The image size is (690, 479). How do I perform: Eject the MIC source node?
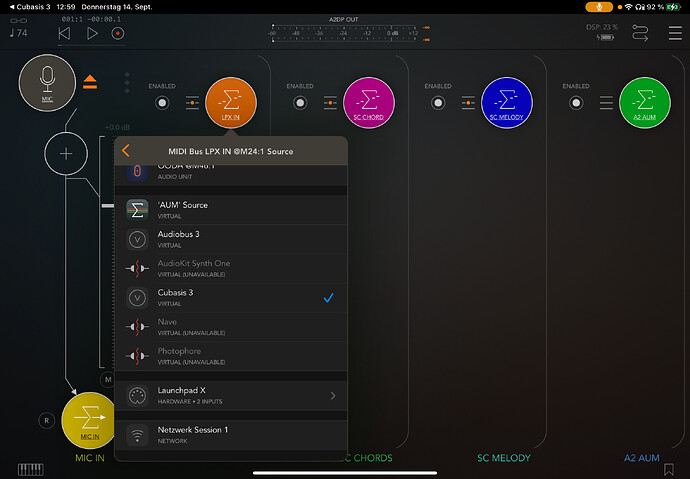pos(90,82)
